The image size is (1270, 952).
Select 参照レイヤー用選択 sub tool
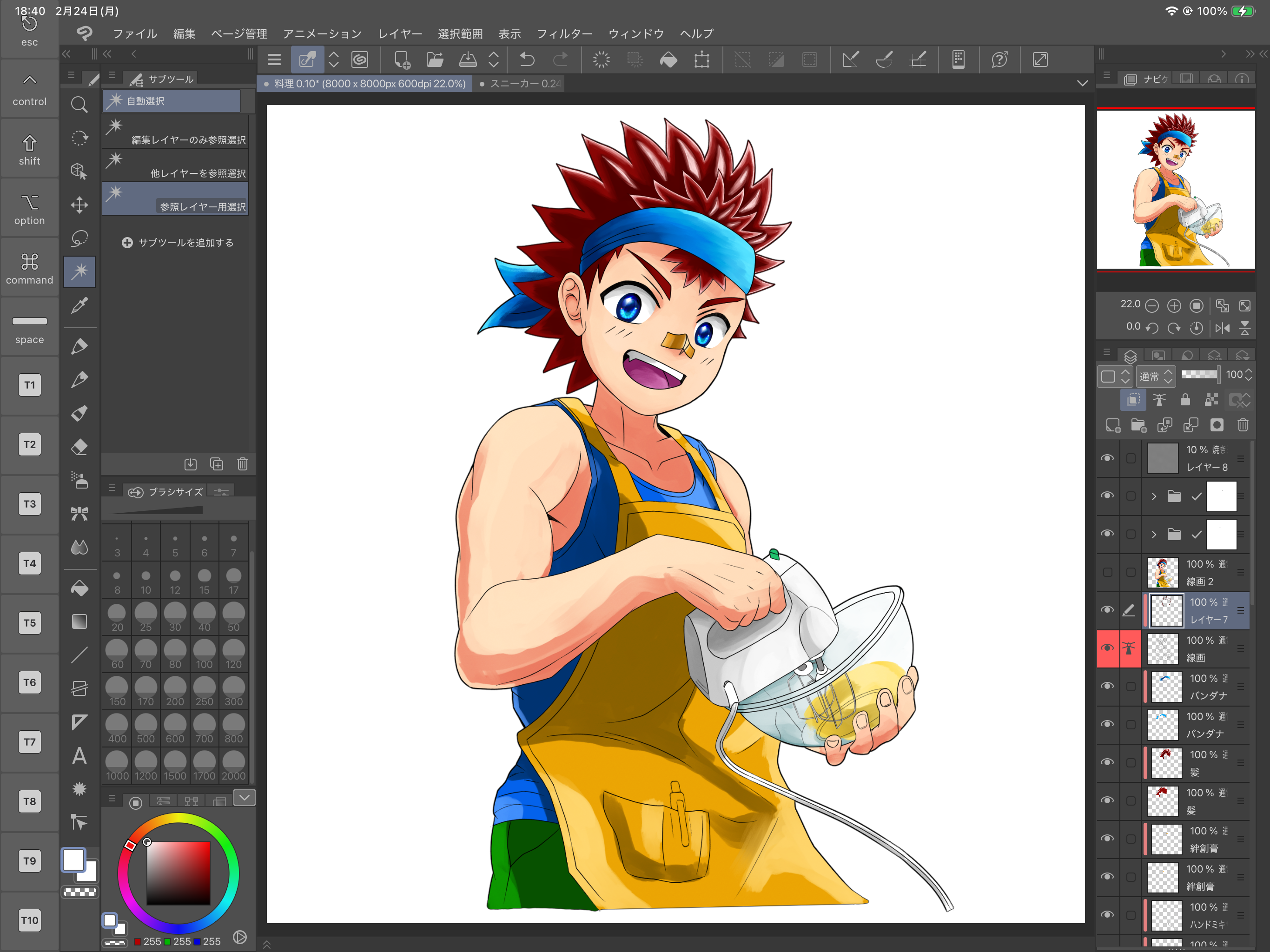(176, 198)
